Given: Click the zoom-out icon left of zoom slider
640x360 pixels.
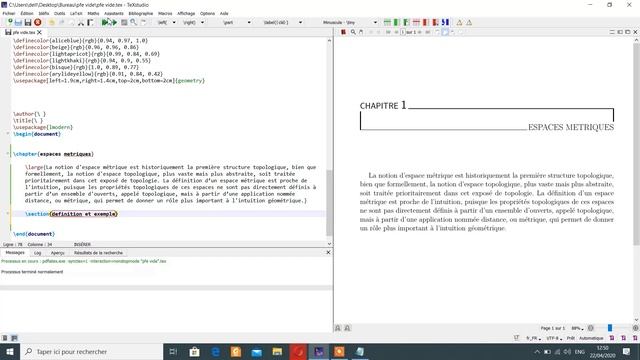Looking at the screenshot, I should point(590,328).
